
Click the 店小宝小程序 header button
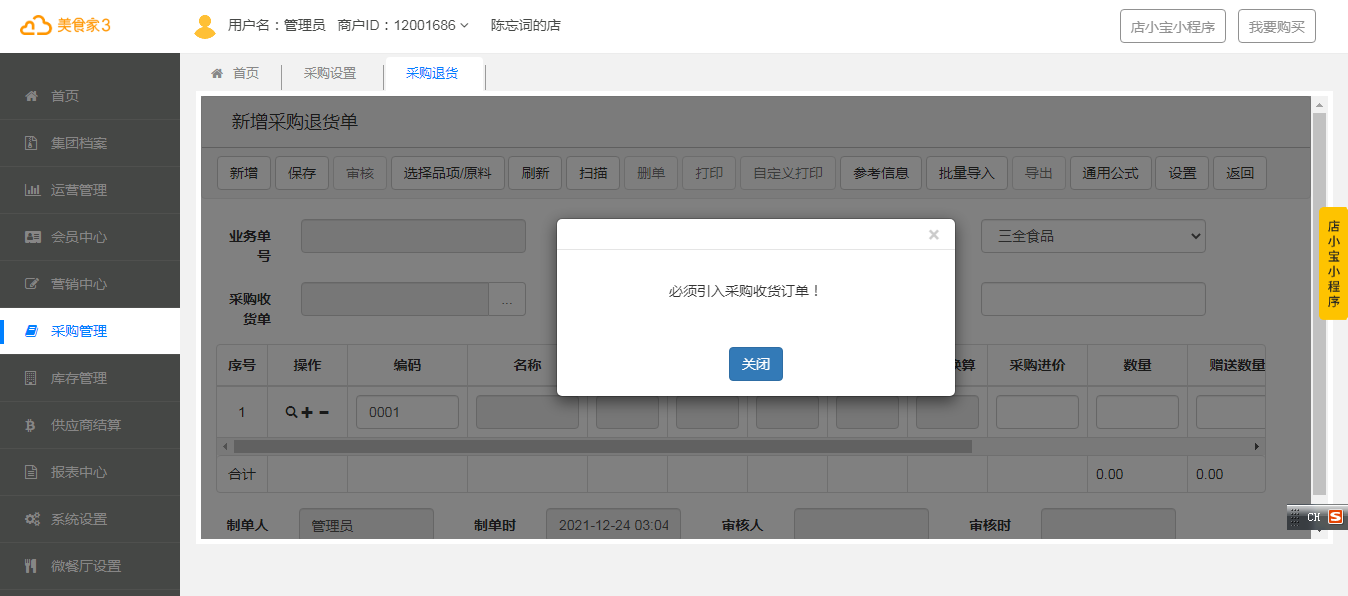point(1173,27)
